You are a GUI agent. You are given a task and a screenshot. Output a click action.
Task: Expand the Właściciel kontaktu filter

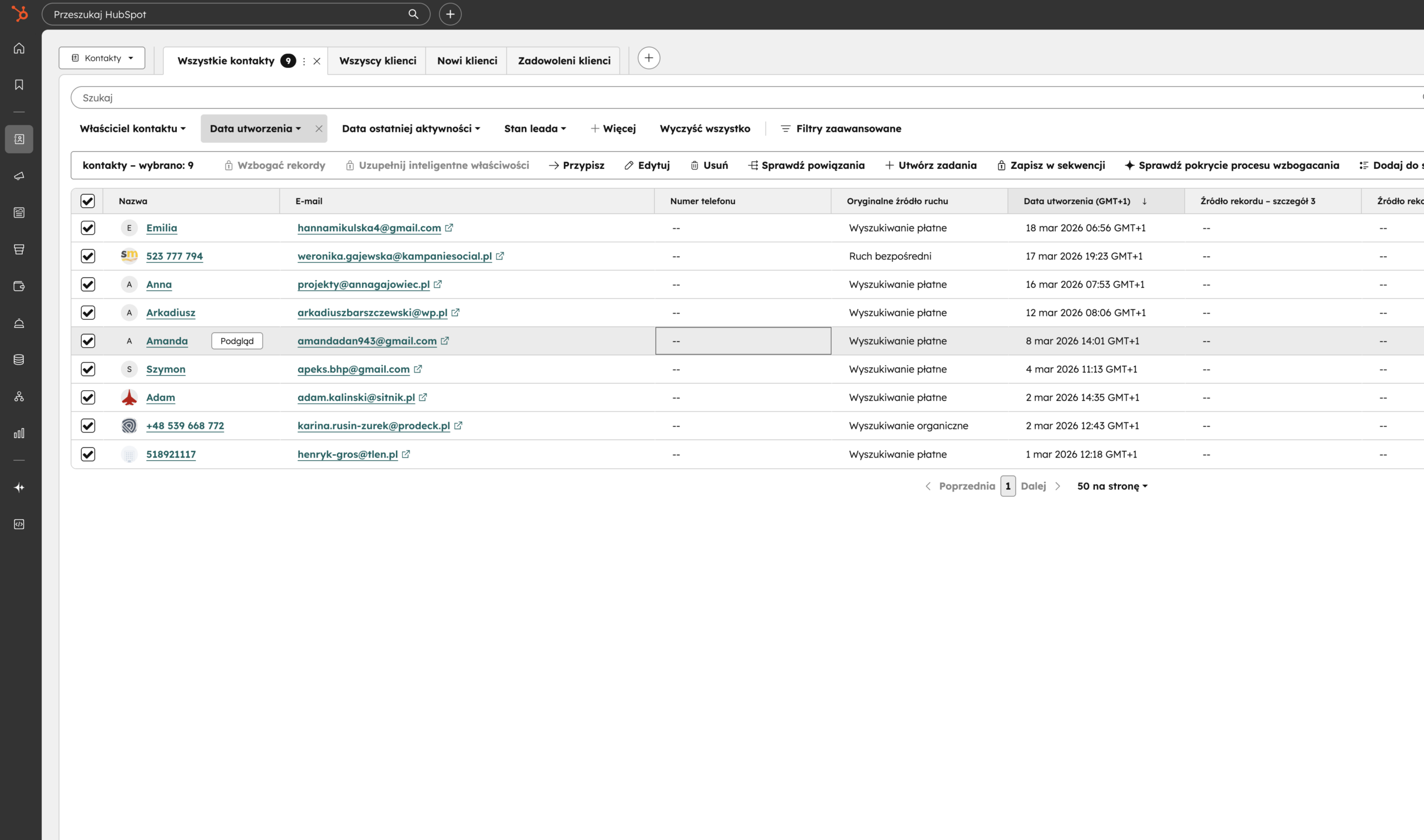132,128
